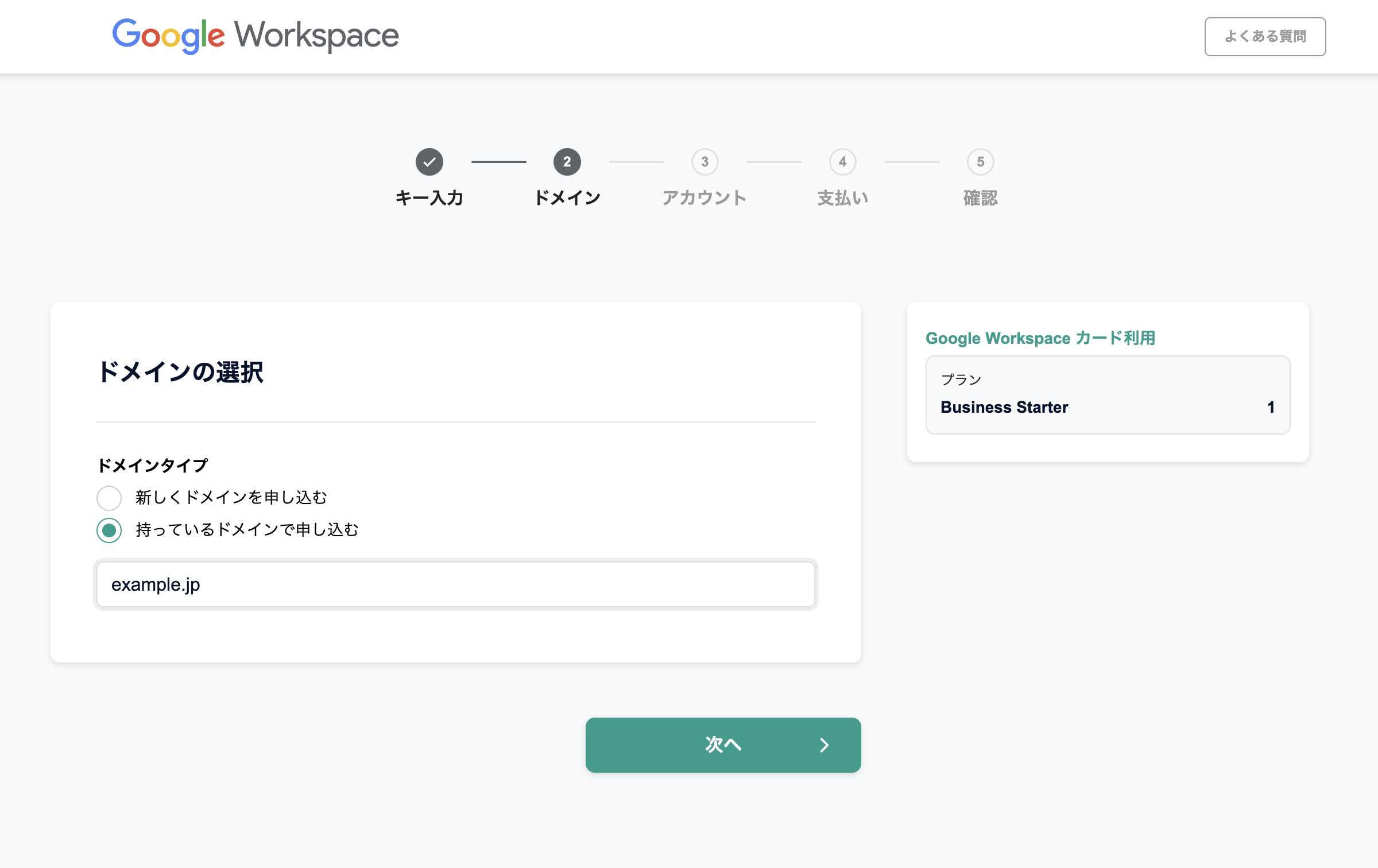Image resolution: width=1378 pixels, height=868 pixels.
Task: Select 新しくドメインを申し込む radio option
Action: (x=109, y=498)
